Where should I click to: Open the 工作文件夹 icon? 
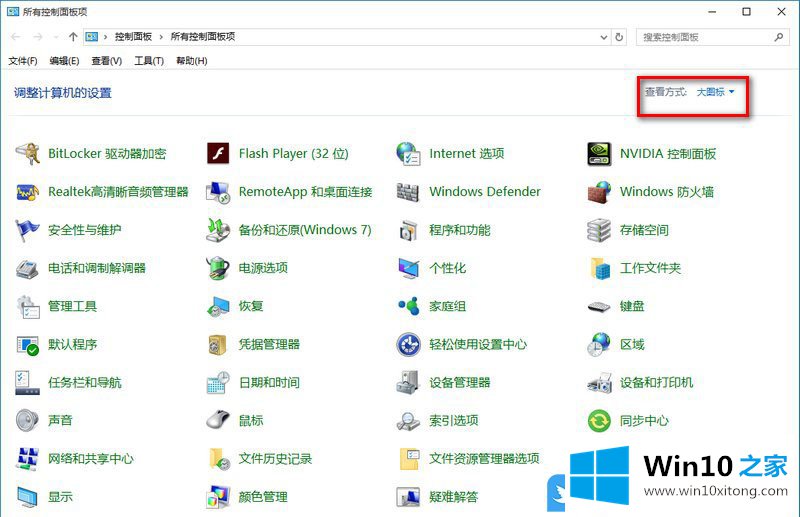(x=600, y=268)
